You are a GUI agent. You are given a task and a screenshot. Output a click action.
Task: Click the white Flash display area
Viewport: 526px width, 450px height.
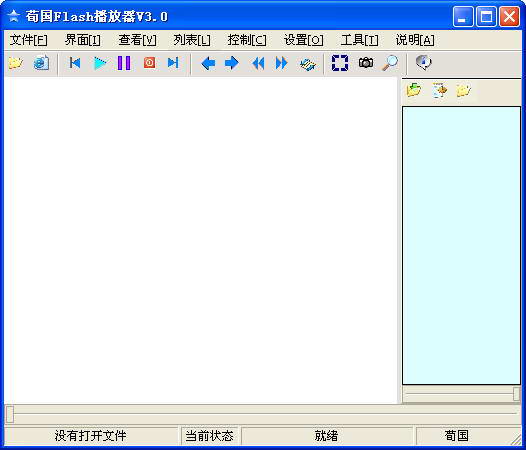click(x=201, y=240)
